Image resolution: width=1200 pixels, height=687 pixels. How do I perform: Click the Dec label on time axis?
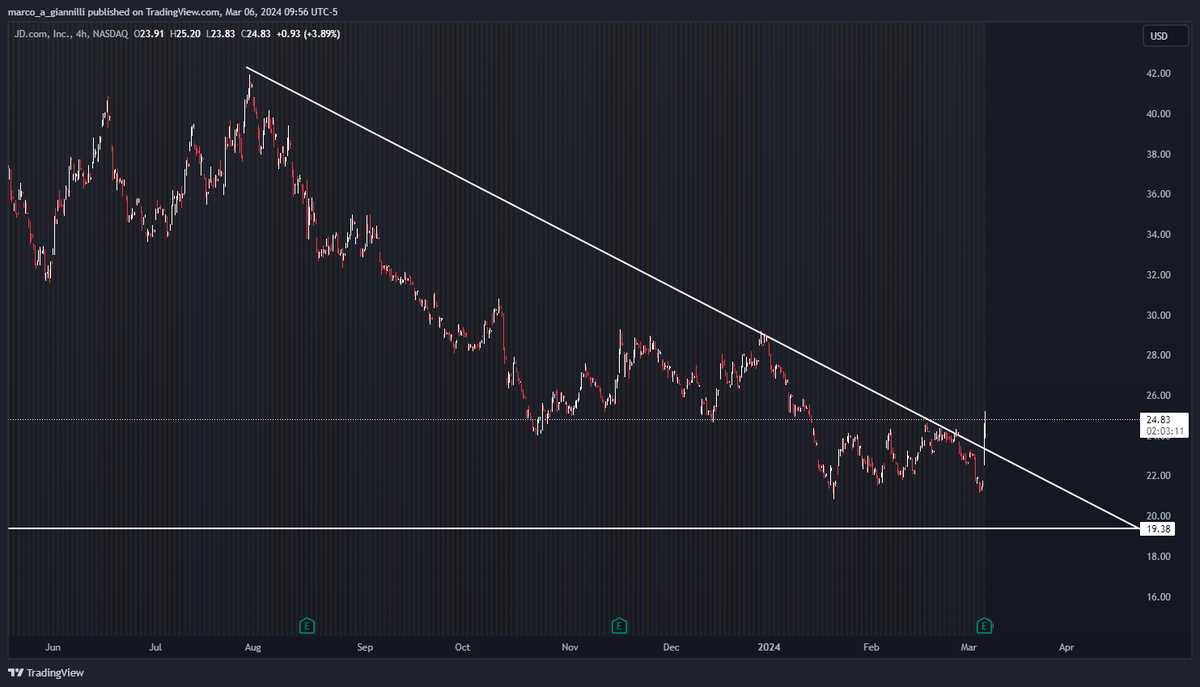(x=671, y=648)
